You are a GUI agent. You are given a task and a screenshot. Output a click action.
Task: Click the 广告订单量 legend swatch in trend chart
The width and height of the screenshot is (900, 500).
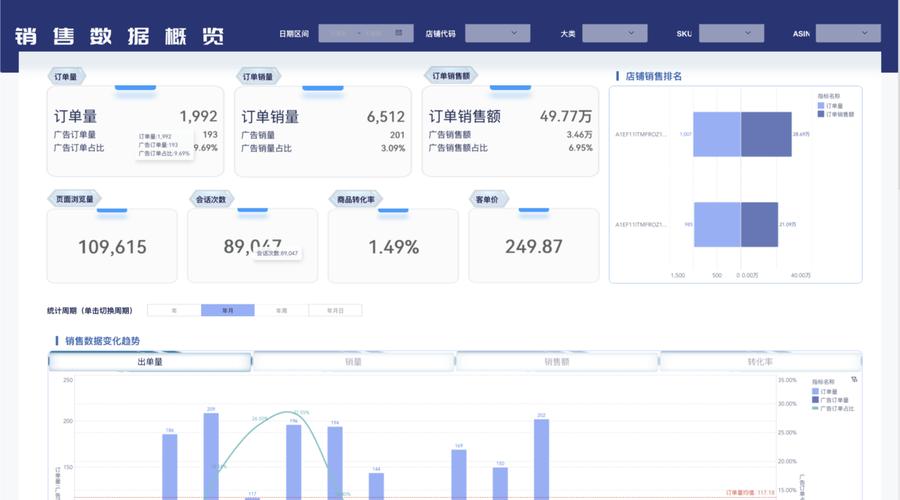pyautogui.click(x=815, y=400)
